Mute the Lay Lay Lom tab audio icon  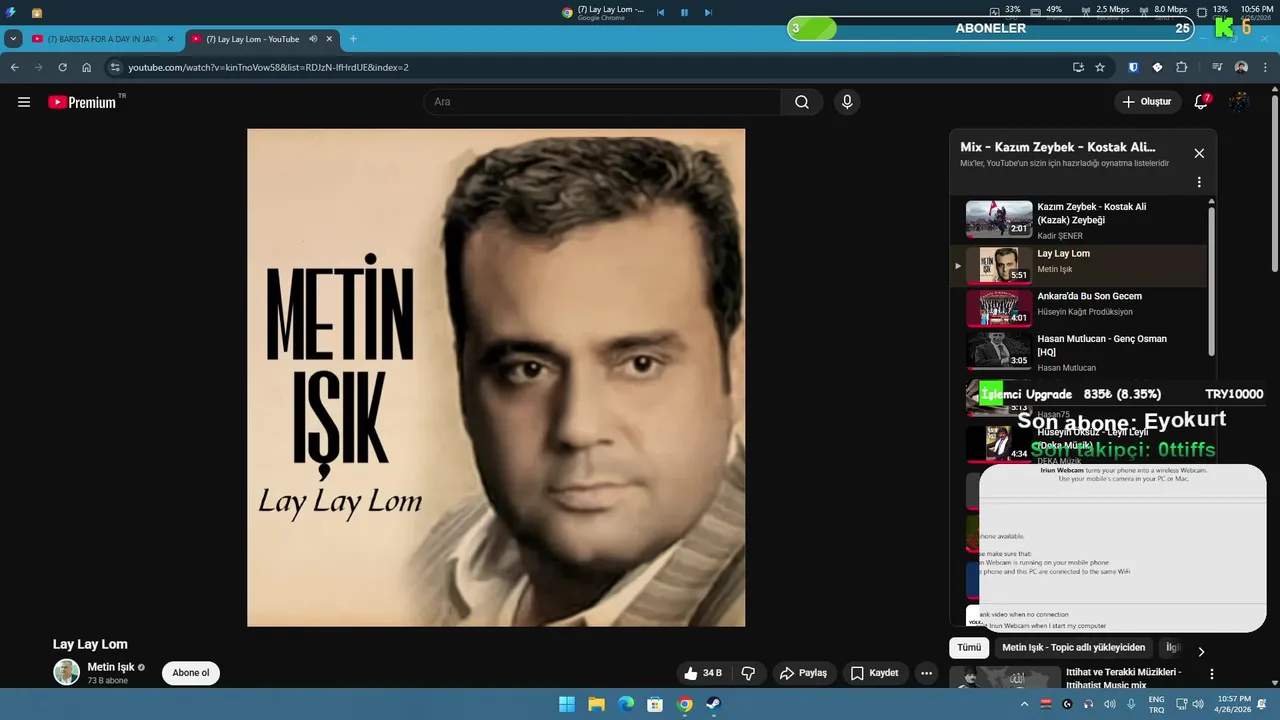313,39
